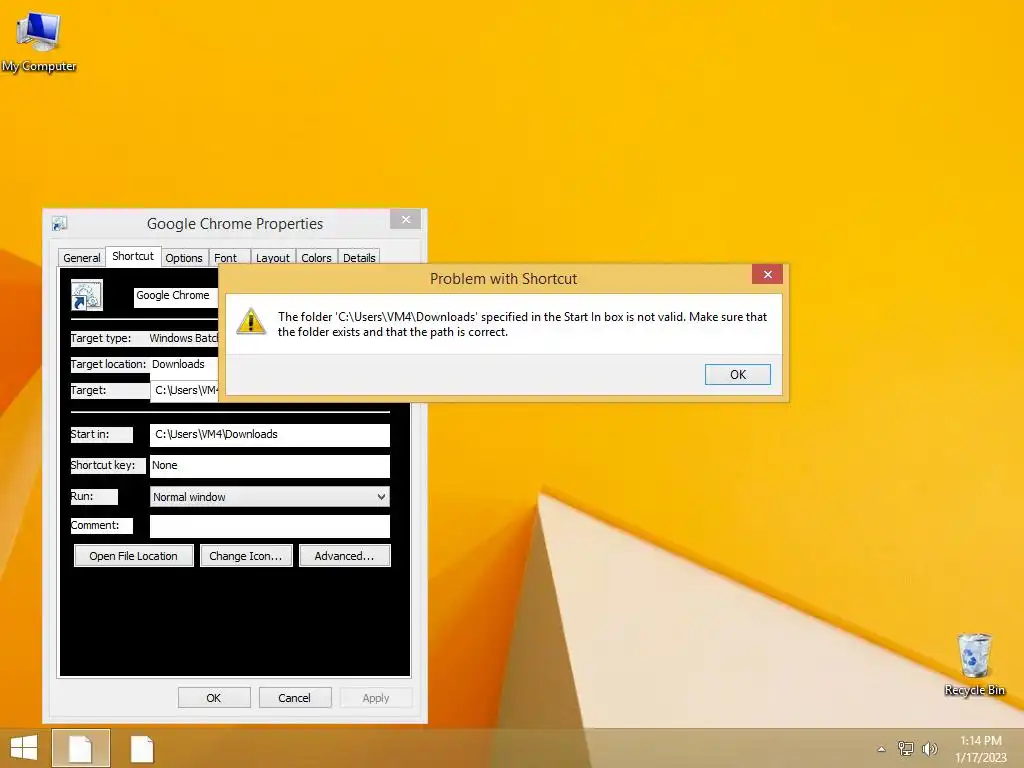Image resolution: width=1024 pixels, height=768 pixels.
Task: Click the Change Icon... button
Action: click(x=246, y=556)
